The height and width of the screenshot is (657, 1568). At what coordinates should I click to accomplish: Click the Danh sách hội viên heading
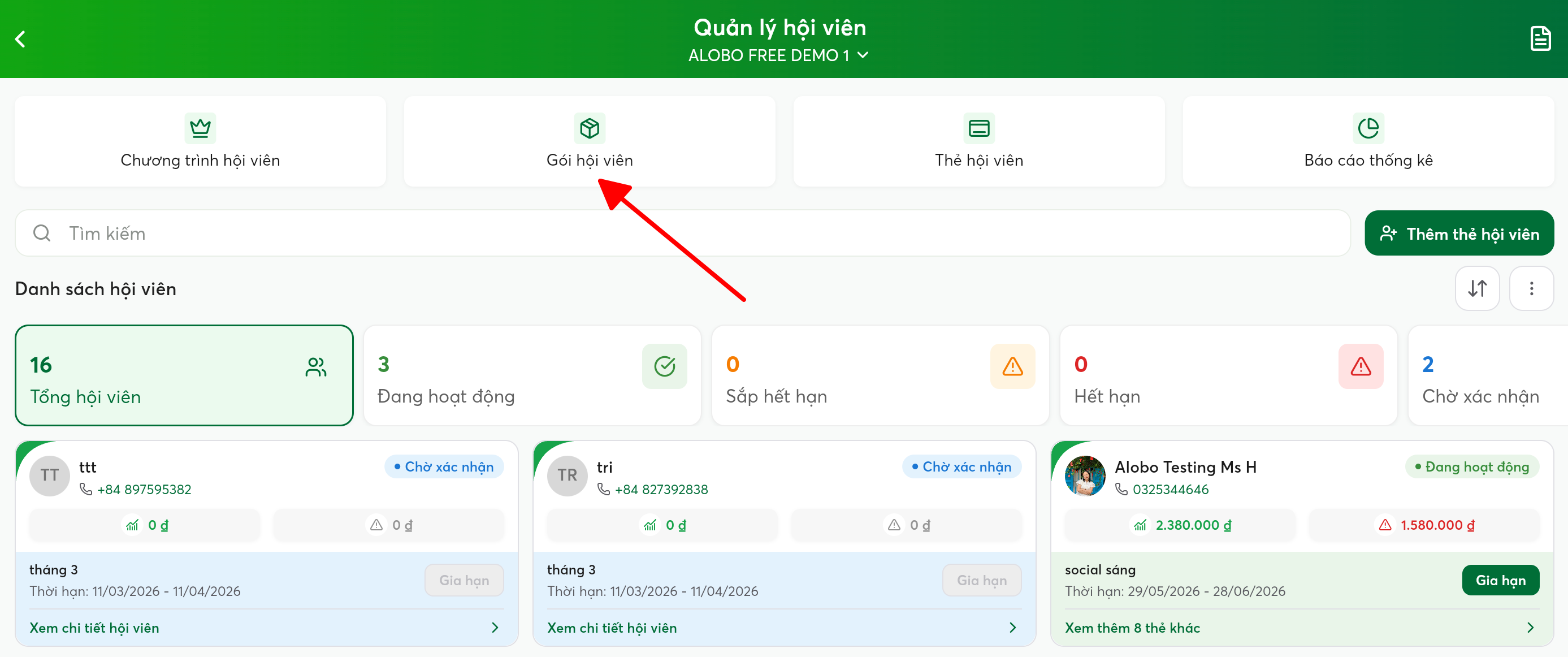click(96, 288)
